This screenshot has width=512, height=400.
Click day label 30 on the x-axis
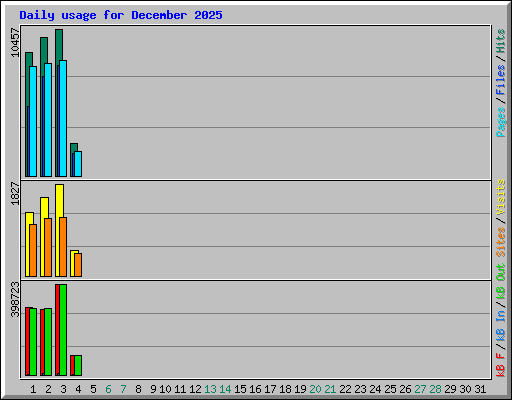click(x=465, y=389)
